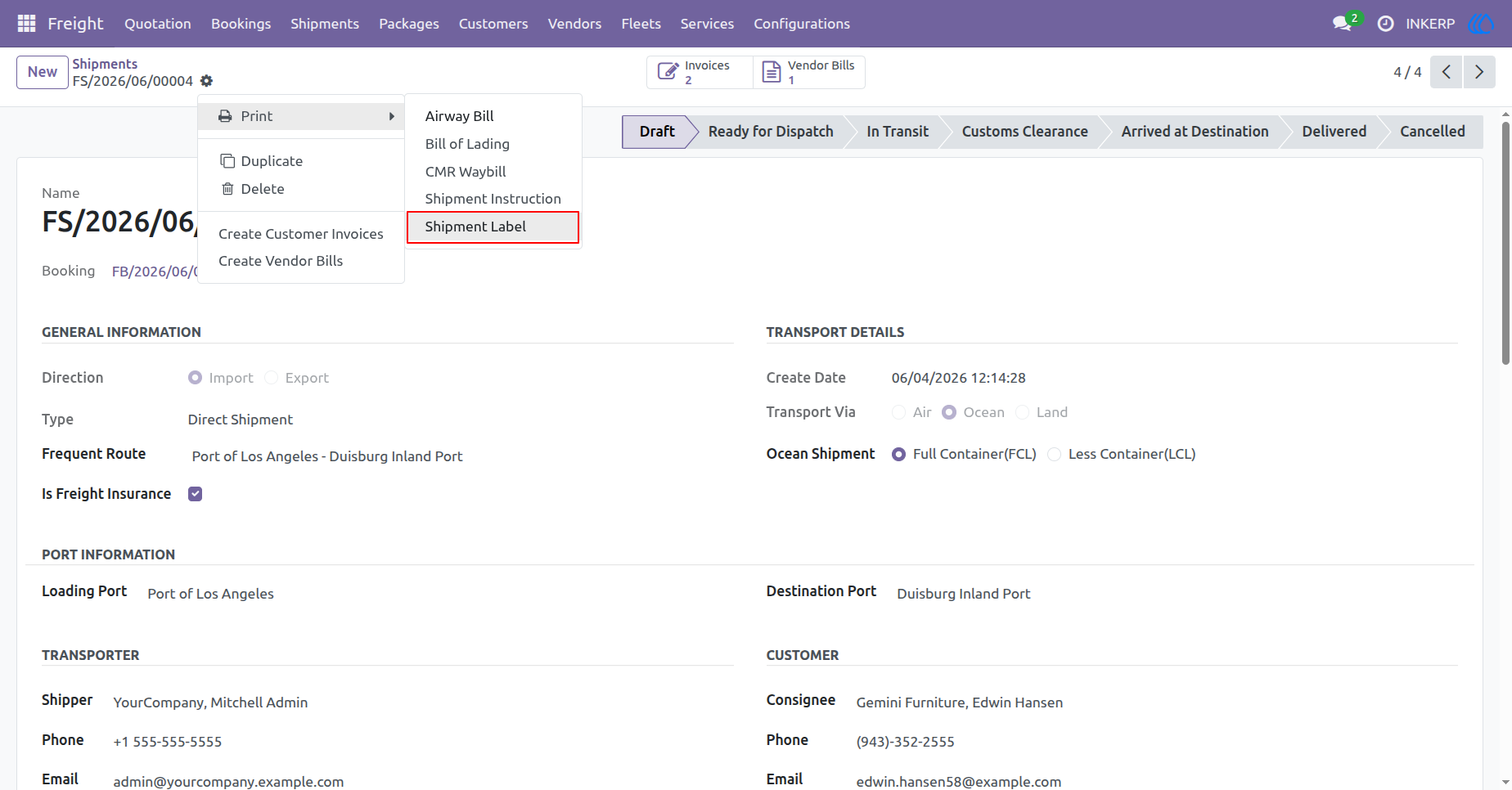Click the Delete trash icon
This screenshot has height=790, width=1512.
pyautogui.click(x=227, y=189)
